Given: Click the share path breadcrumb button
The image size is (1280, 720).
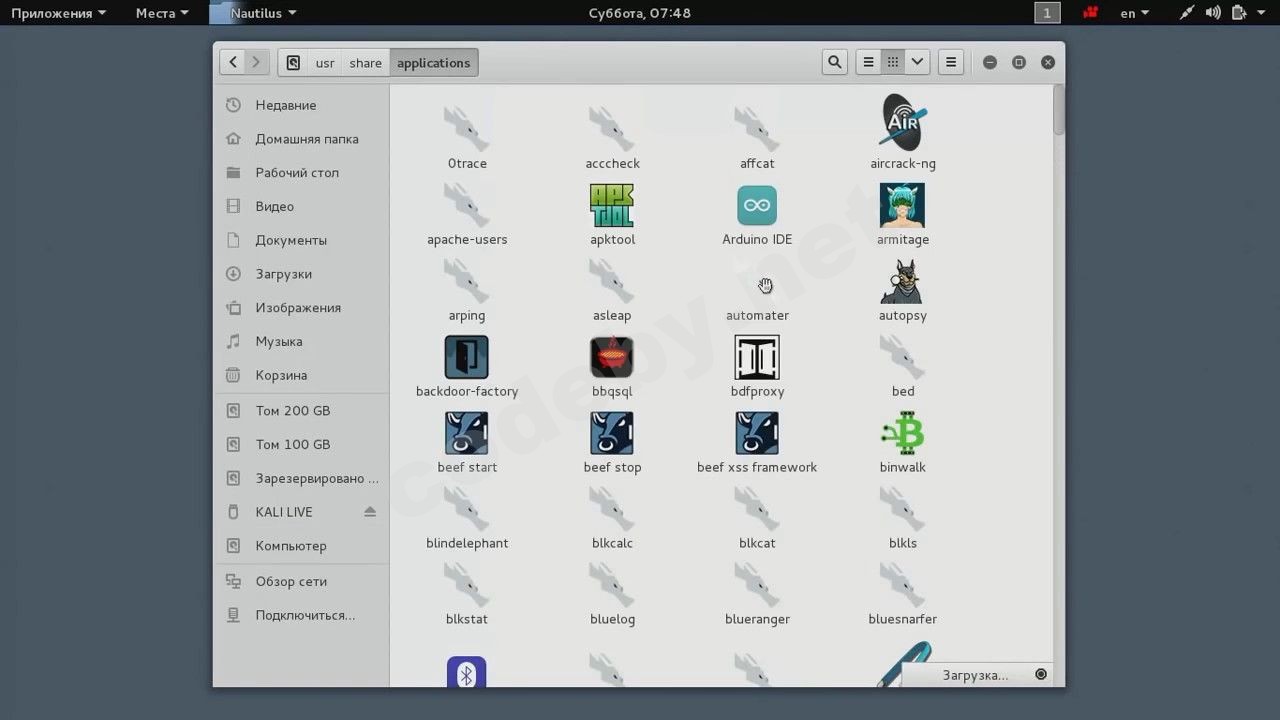Looking at the screenshot, I should (365, 63).
